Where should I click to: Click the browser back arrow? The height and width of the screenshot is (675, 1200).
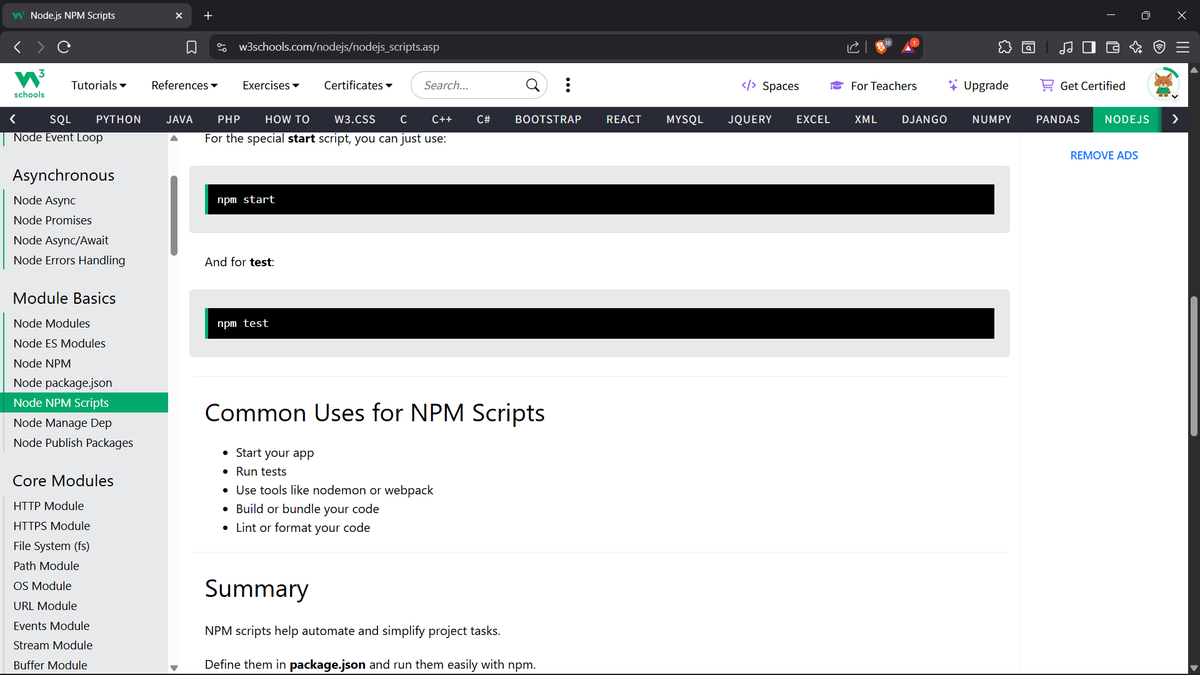coord(17,47)
